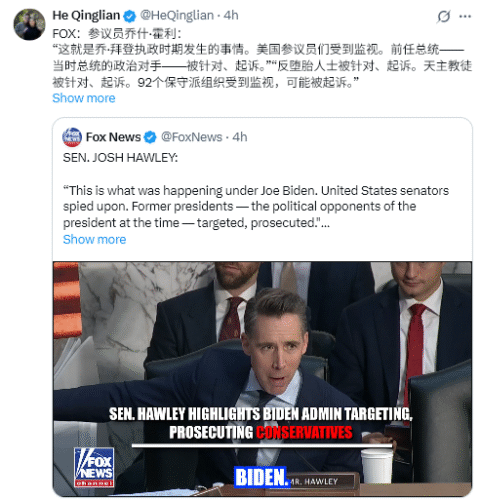
Task: Open the three-dot more options menu
Action: point(465,16)
